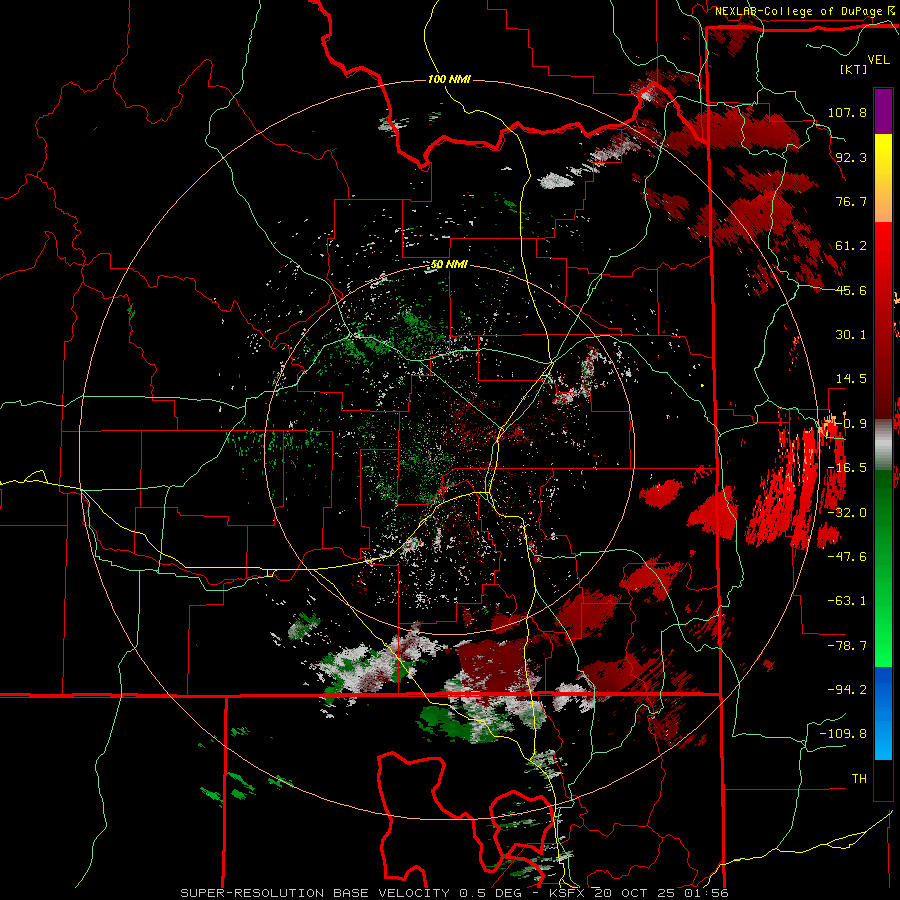900x900 pixels.
Task: Click the 76.7 velocity legend value
Action: 851,201
